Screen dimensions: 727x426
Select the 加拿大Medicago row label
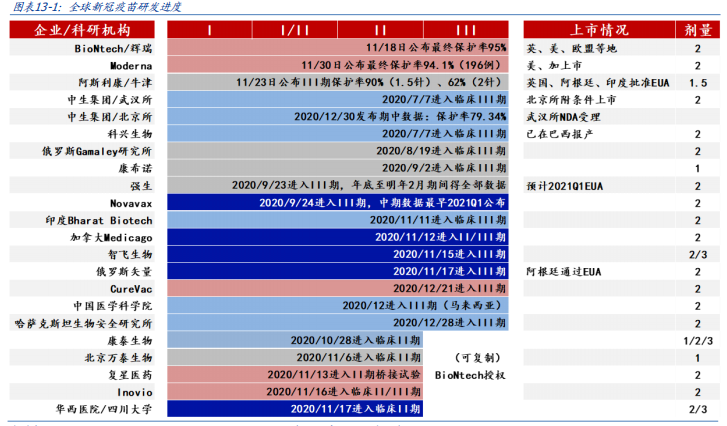click(111, 237)
